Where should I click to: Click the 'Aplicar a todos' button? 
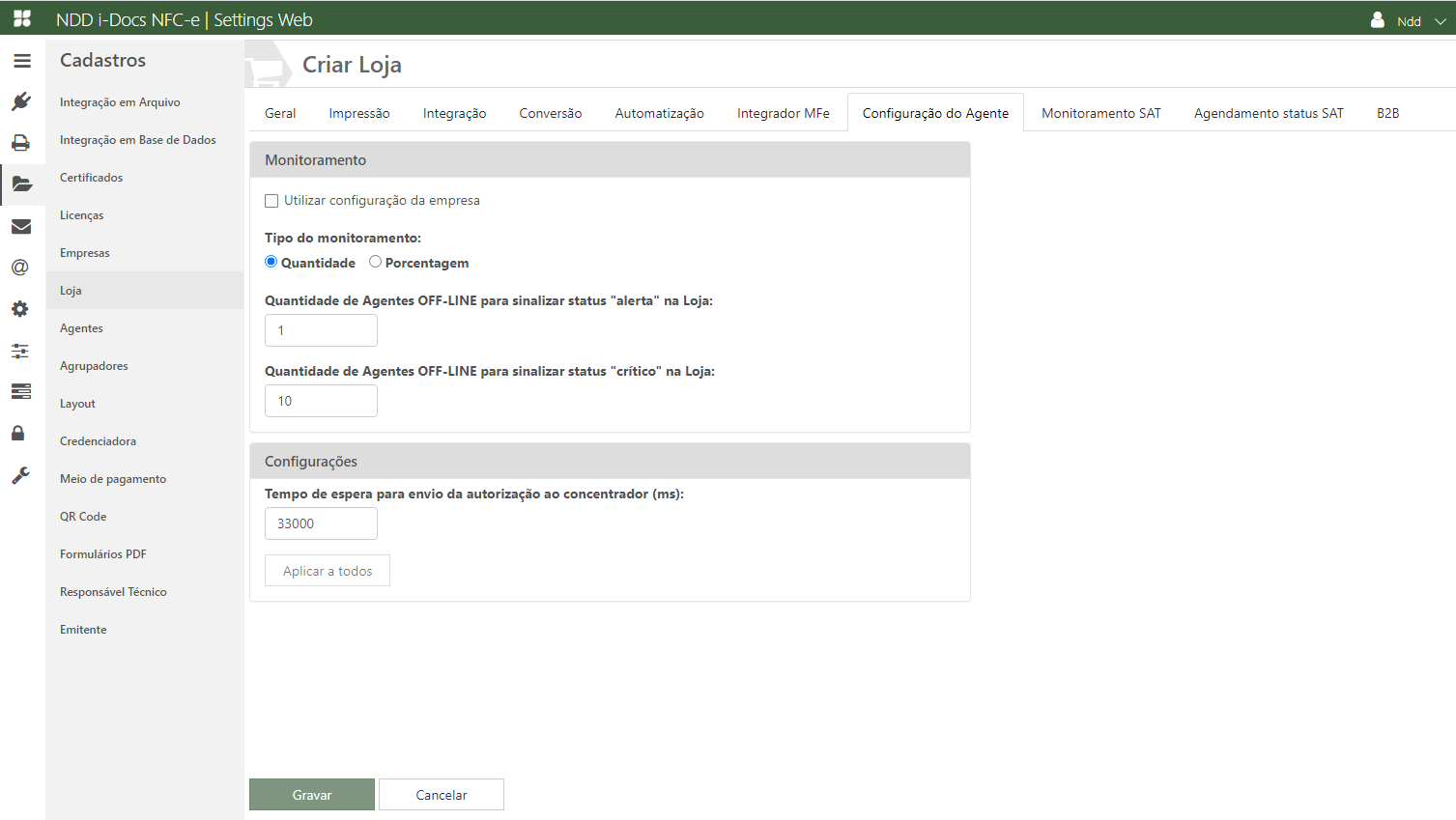(x=328, y=571)
